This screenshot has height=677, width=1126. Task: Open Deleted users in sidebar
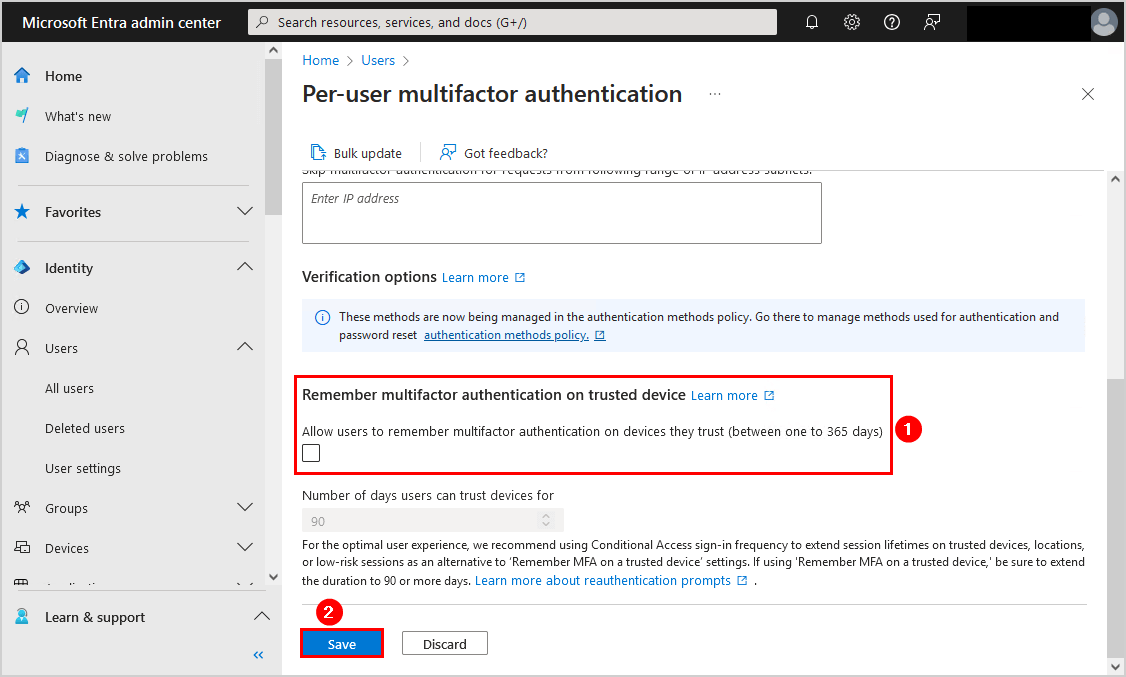pos(85,429)
